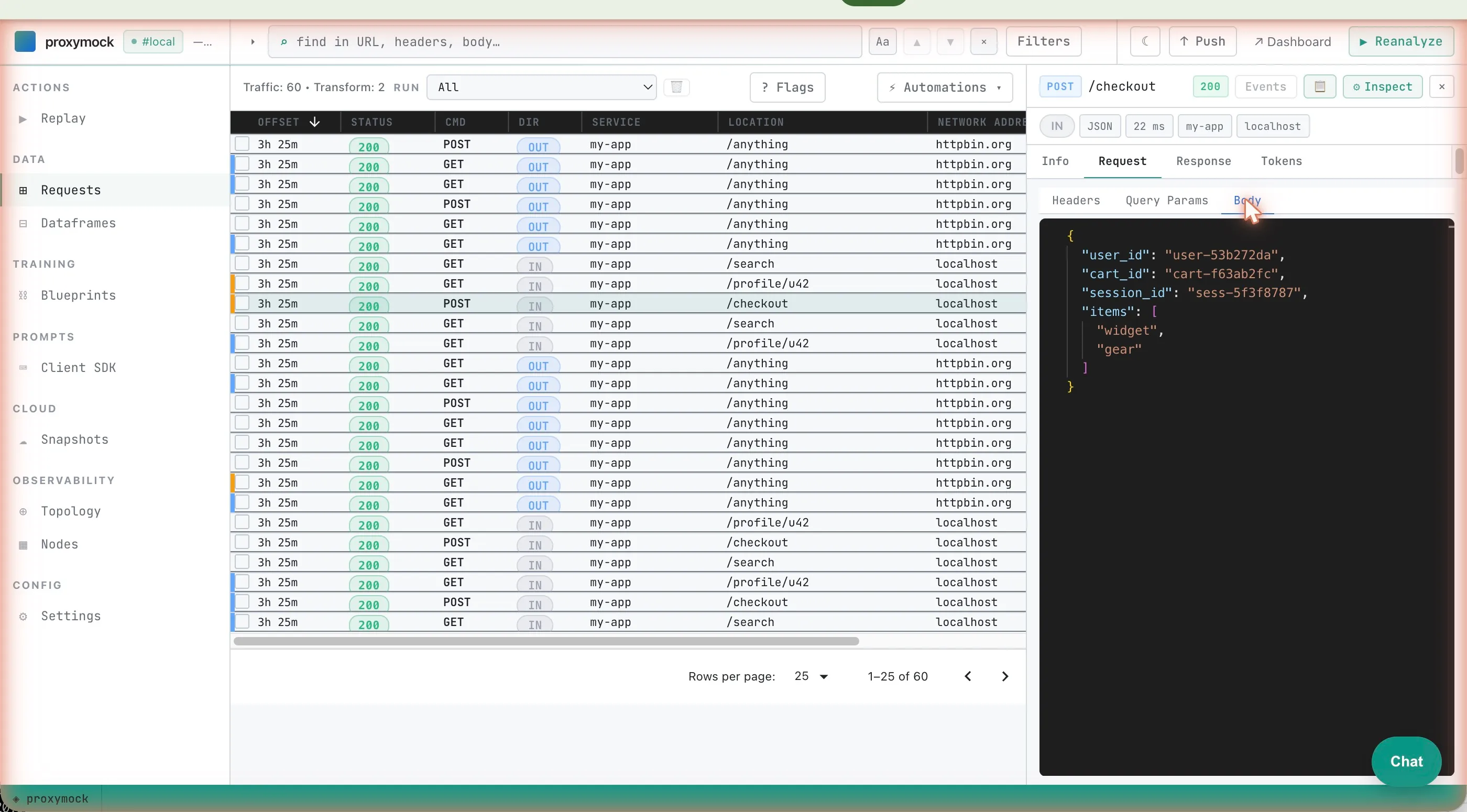
Task: Open the Dashboard link
Action: pyautogui.click(x=1292, y=41)
